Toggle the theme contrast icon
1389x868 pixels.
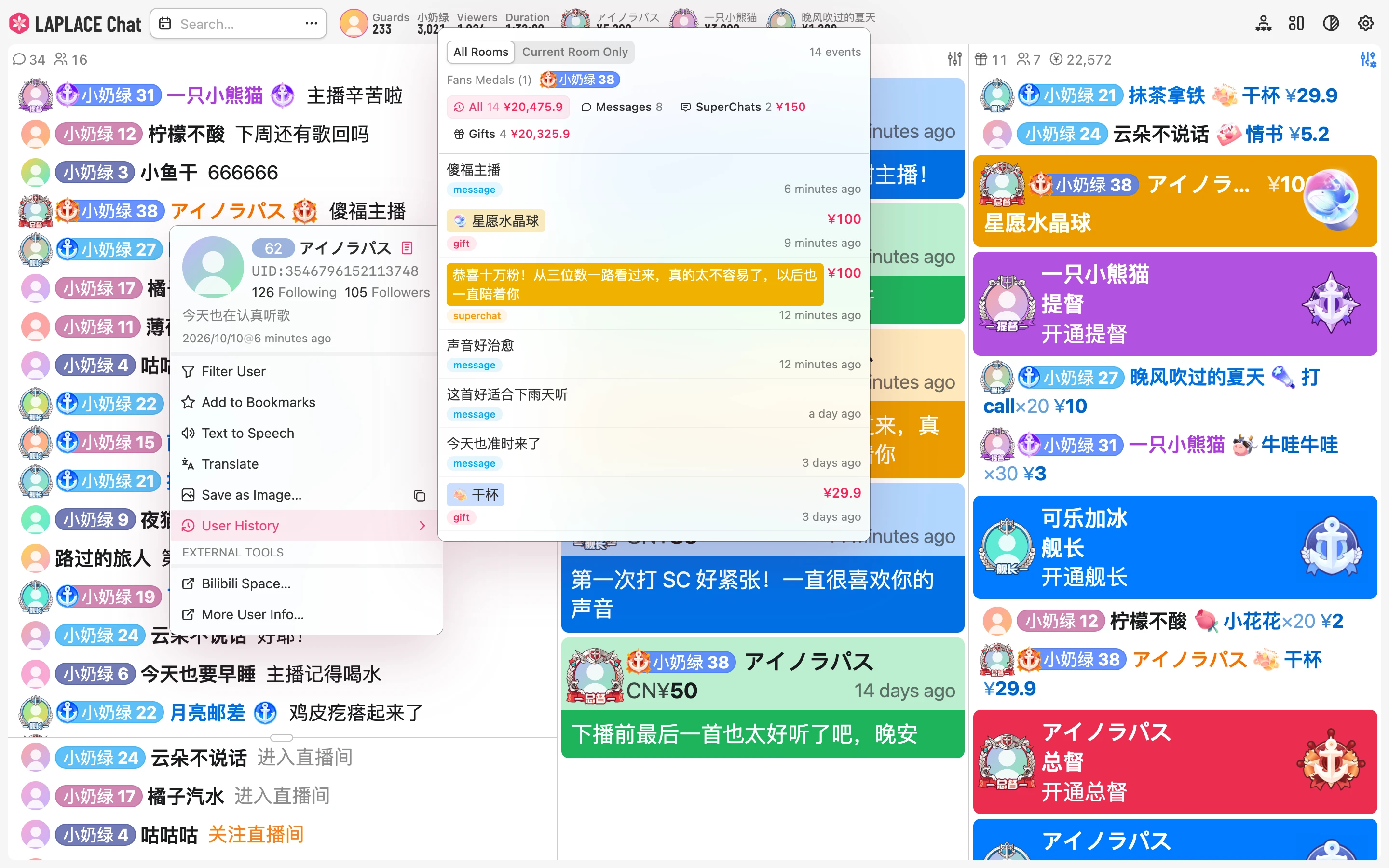pyautogui.click(x=1331, y=24)
